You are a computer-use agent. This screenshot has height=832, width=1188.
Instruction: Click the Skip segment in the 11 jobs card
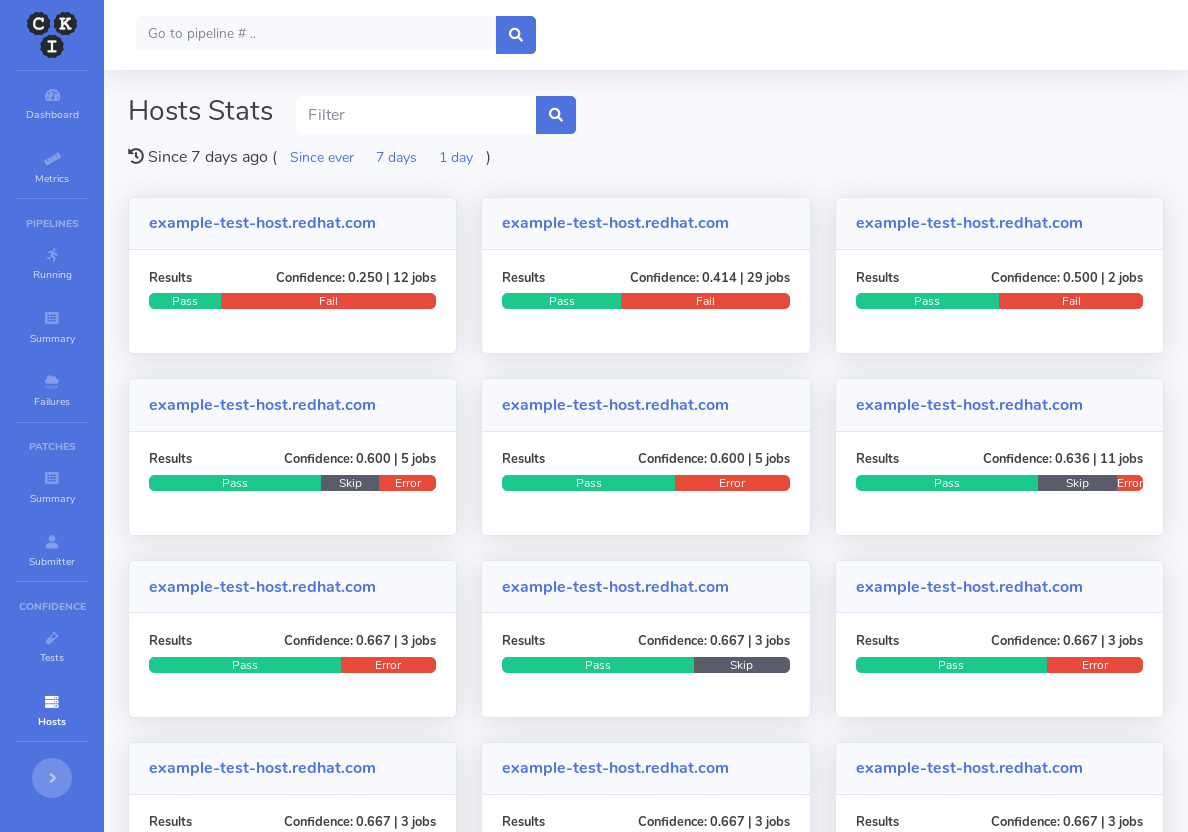(x=1077, y=483)
